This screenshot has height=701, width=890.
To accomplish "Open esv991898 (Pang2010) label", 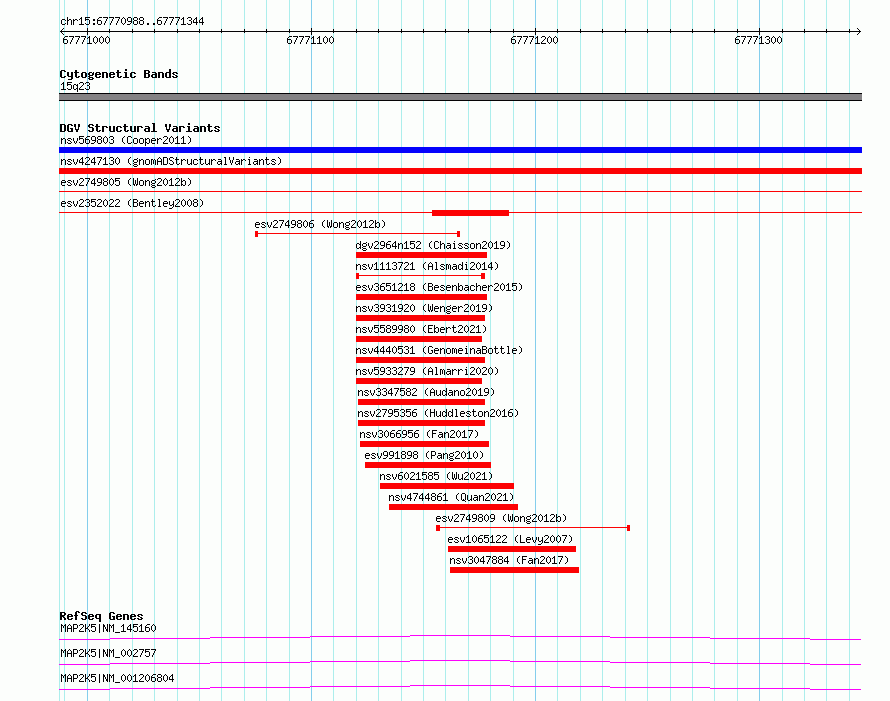I will (x=424, y=455).
